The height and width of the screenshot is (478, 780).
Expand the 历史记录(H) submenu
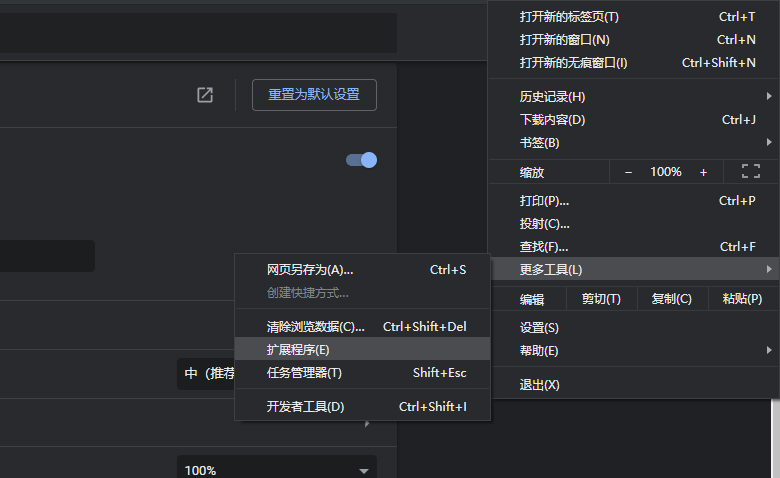tap(633, 96)
